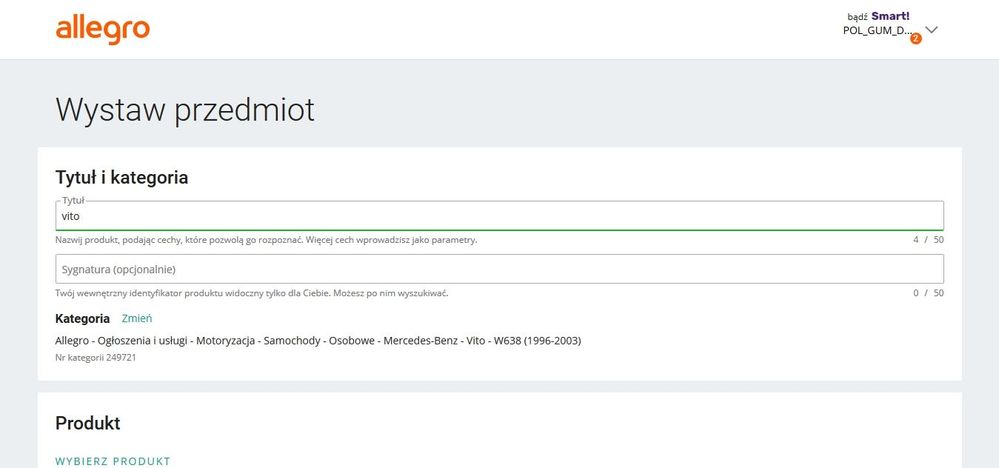
Task: Click the title character counter 4 / 50
Action: (928, 240)
